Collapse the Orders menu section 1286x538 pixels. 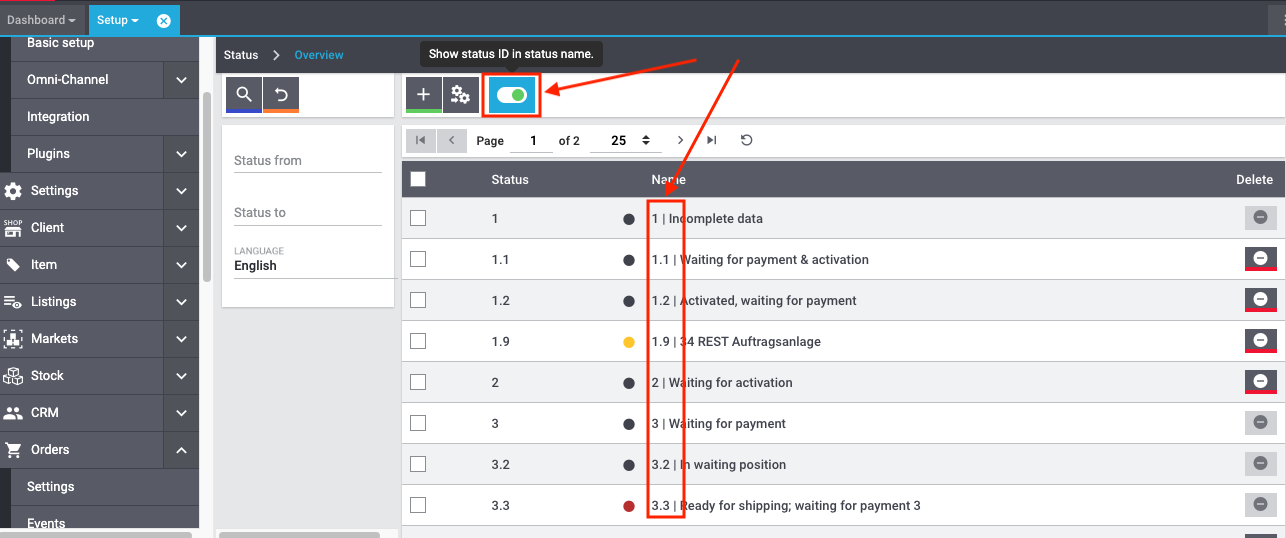(181, 450)
